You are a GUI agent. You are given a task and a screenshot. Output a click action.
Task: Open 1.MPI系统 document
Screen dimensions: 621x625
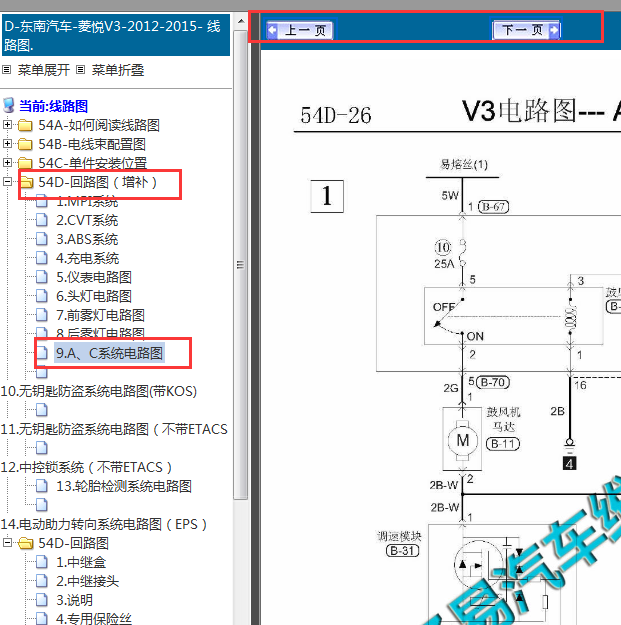[x=87, y=202]
